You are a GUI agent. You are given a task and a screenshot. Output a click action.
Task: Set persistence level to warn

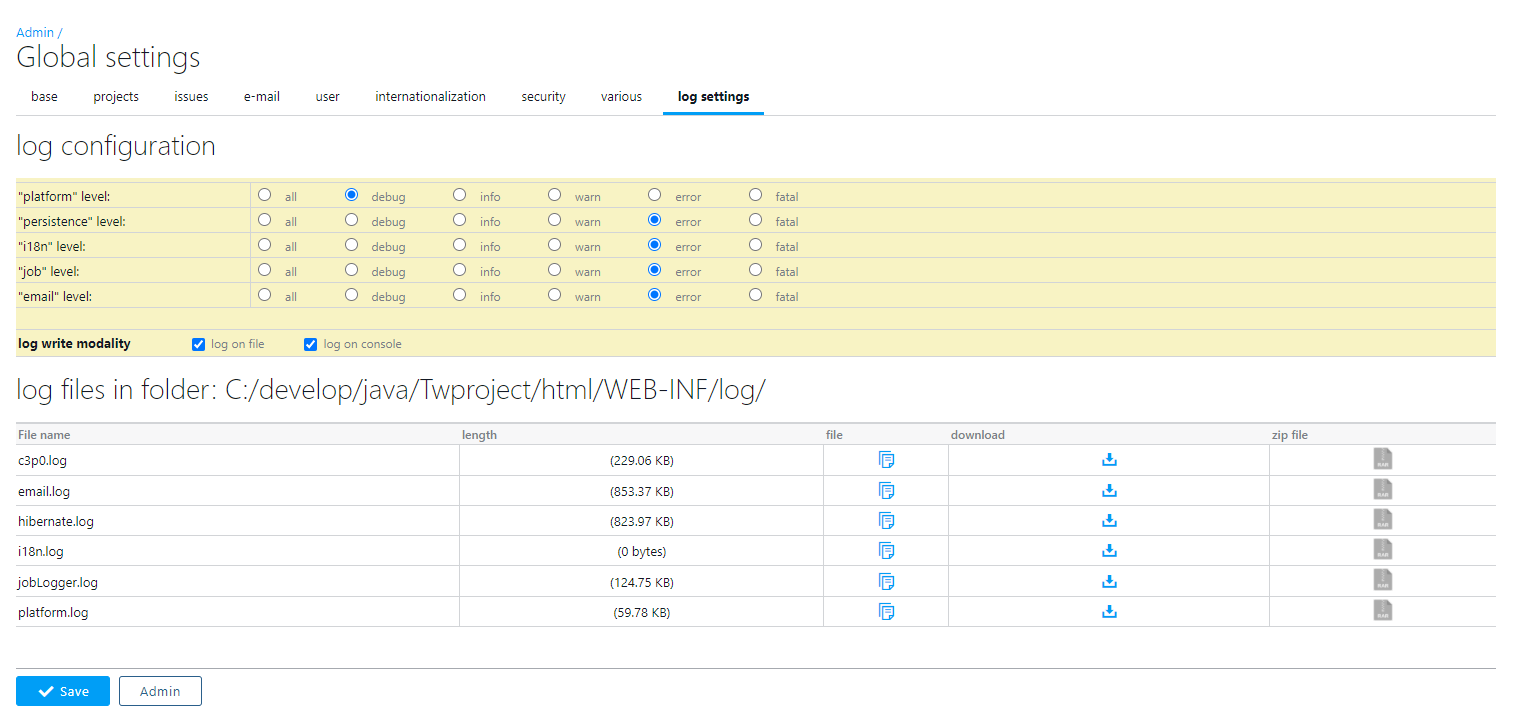tap(554, 220)
